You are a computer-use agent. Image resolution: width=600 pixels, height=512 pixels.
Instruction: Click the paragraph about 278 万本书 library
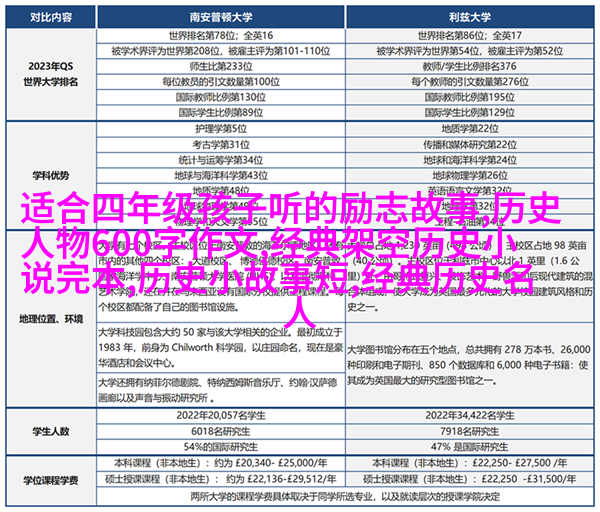(470, 365)
